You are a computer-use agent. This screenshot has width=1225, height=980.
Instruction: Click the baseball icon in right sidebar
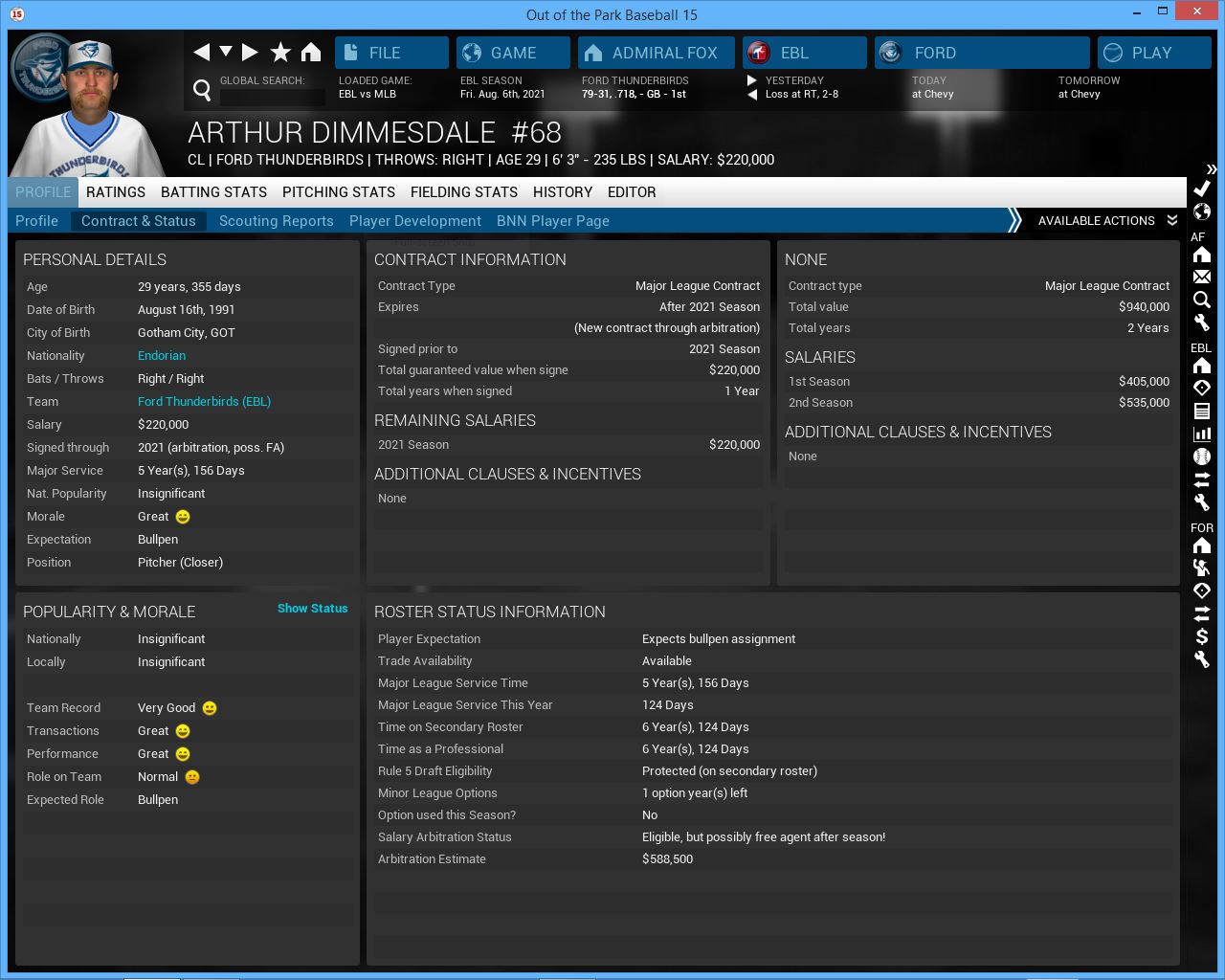1202,457
